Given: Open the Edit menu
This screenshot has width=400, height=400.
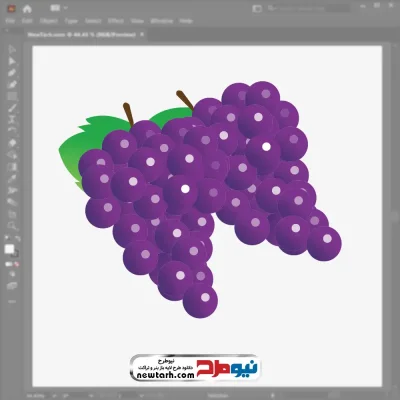Looking at the screenshot, I should (x=27, y=21).
